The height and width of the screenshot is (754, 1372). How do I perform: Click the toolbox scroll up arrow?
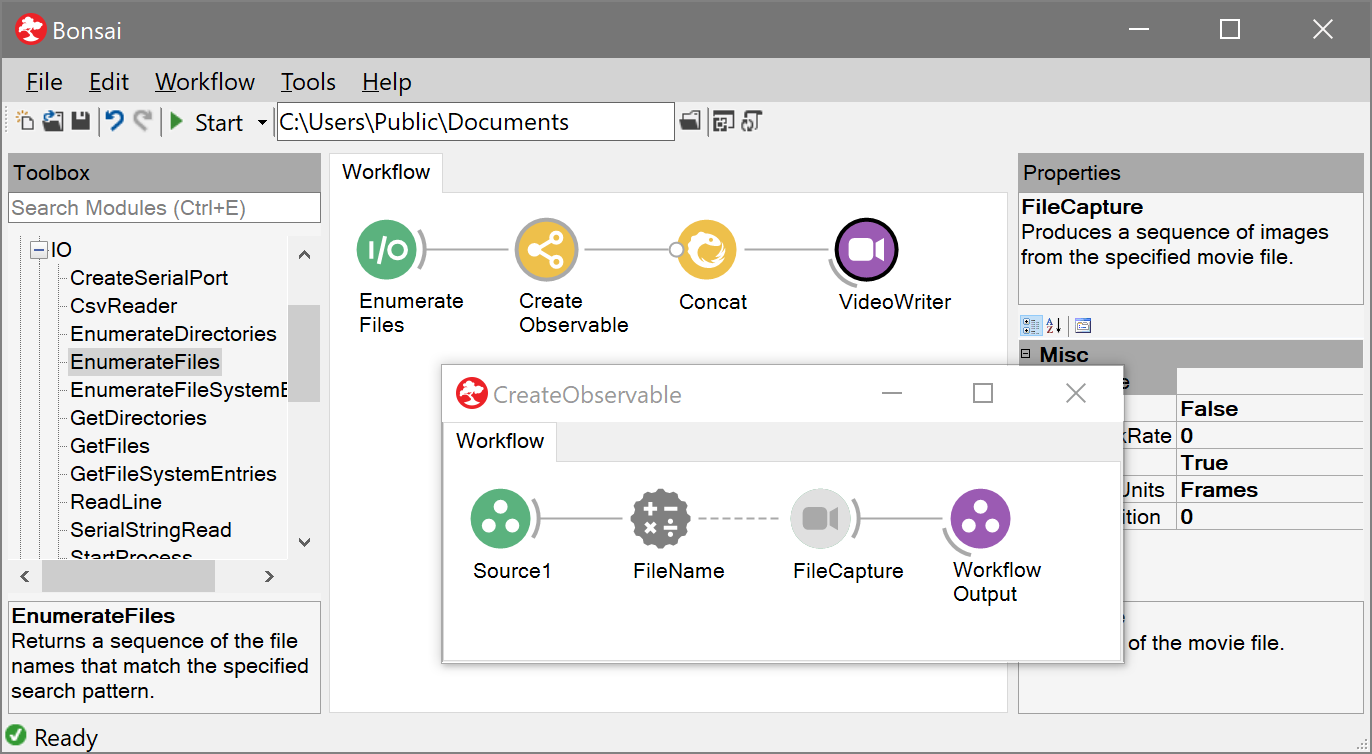304,254
